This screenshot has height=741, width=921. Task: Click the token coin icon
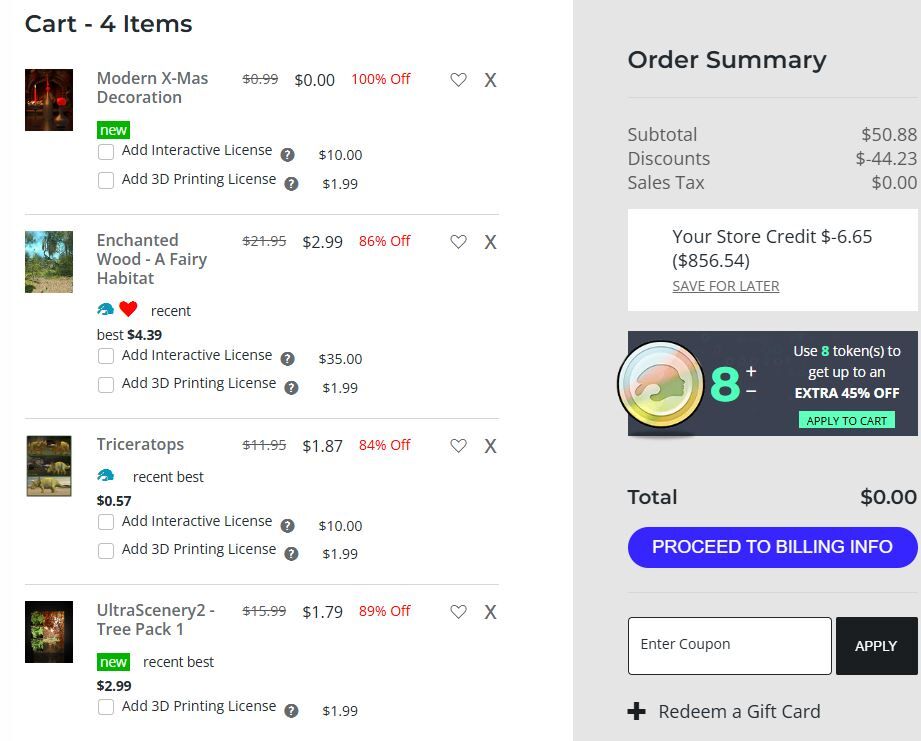tap(661, 385)
